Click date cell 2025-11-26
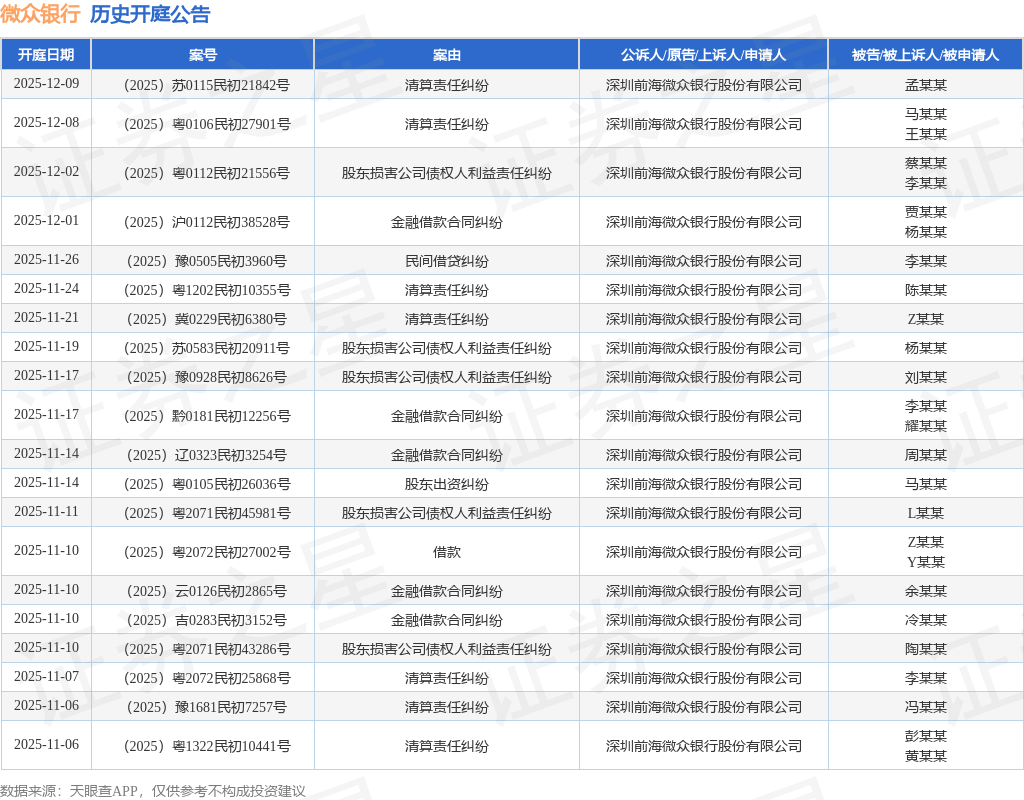Viewport: 1024px width, 800px height. click(x=46, y=259)
